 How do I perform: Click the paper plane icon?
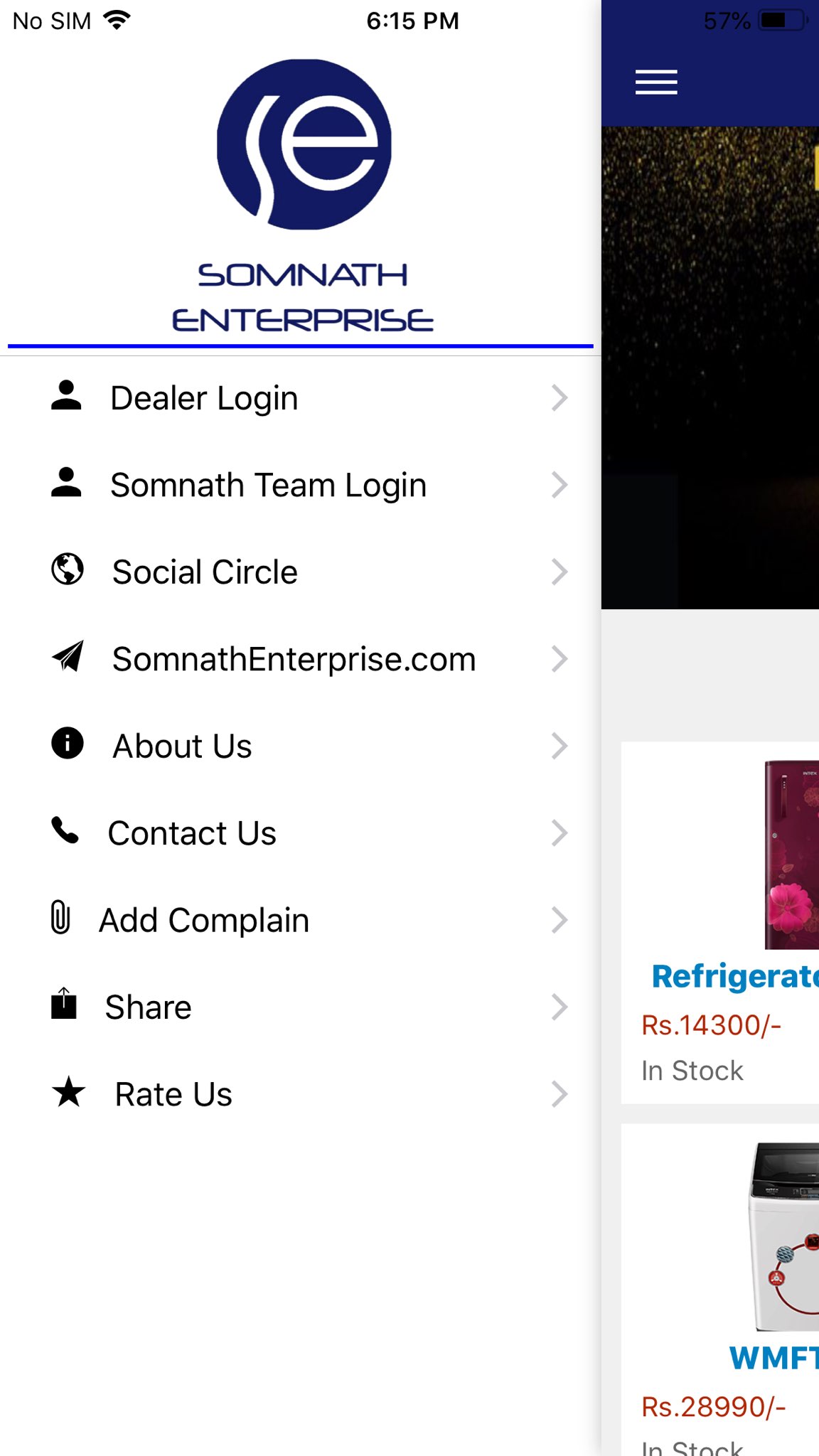pos(68,656)
